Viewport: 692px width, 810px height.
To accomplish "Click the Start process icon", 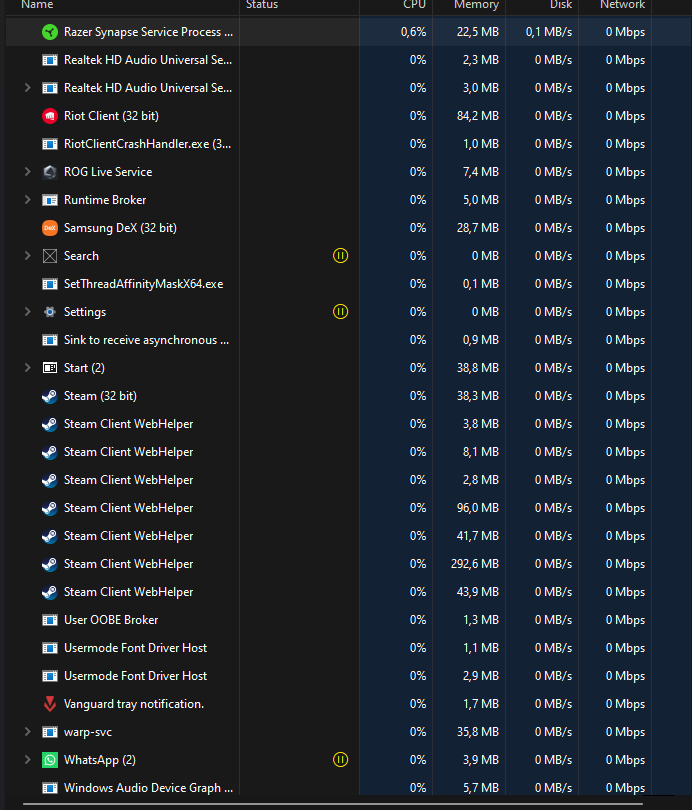I will [50, 368].
